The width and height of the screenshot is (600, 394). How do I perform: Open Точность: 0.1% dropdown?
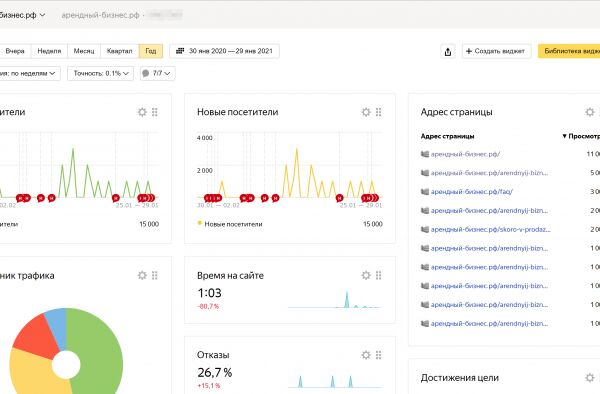tap(100, 73)
